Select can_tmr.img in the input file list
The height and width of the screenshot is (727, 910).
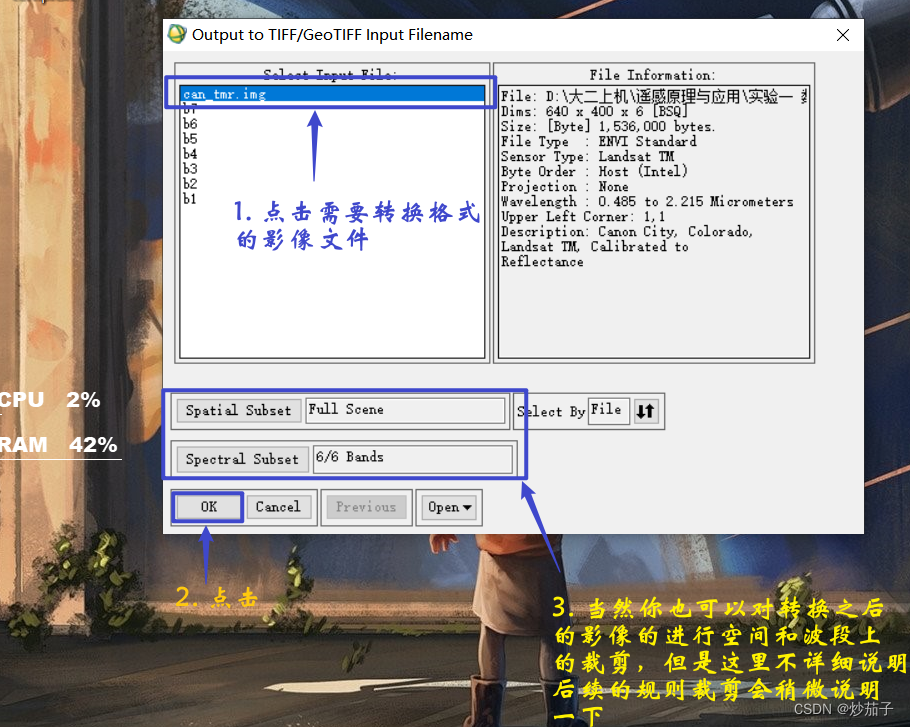[x=333, y=94]
